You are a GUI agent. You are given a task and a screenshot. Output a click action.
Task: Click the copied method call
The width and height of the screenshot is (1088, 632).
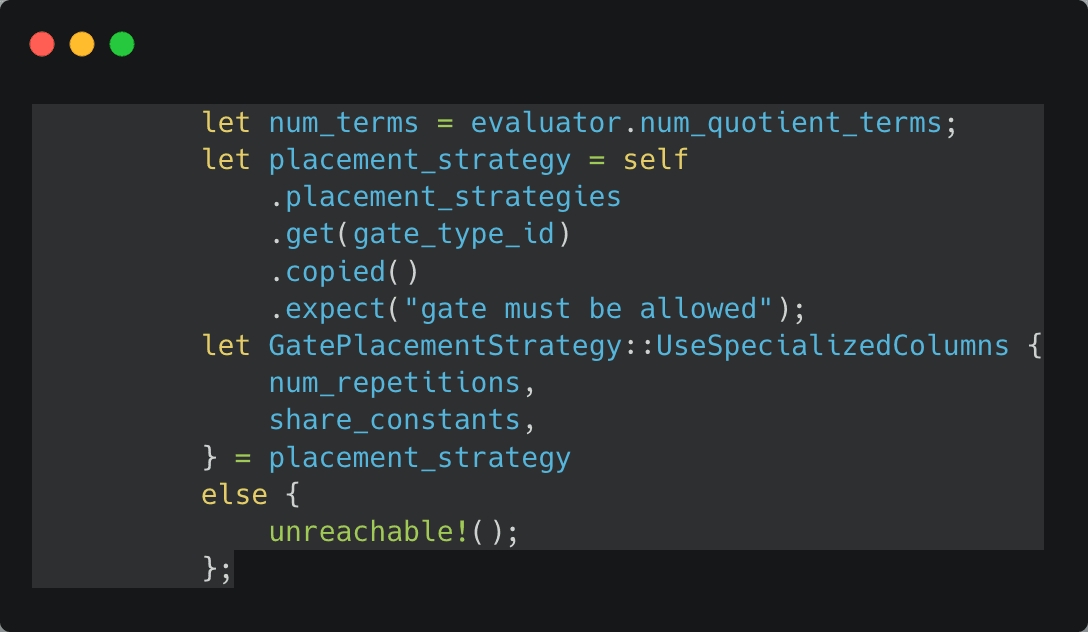tap(335, 272)
